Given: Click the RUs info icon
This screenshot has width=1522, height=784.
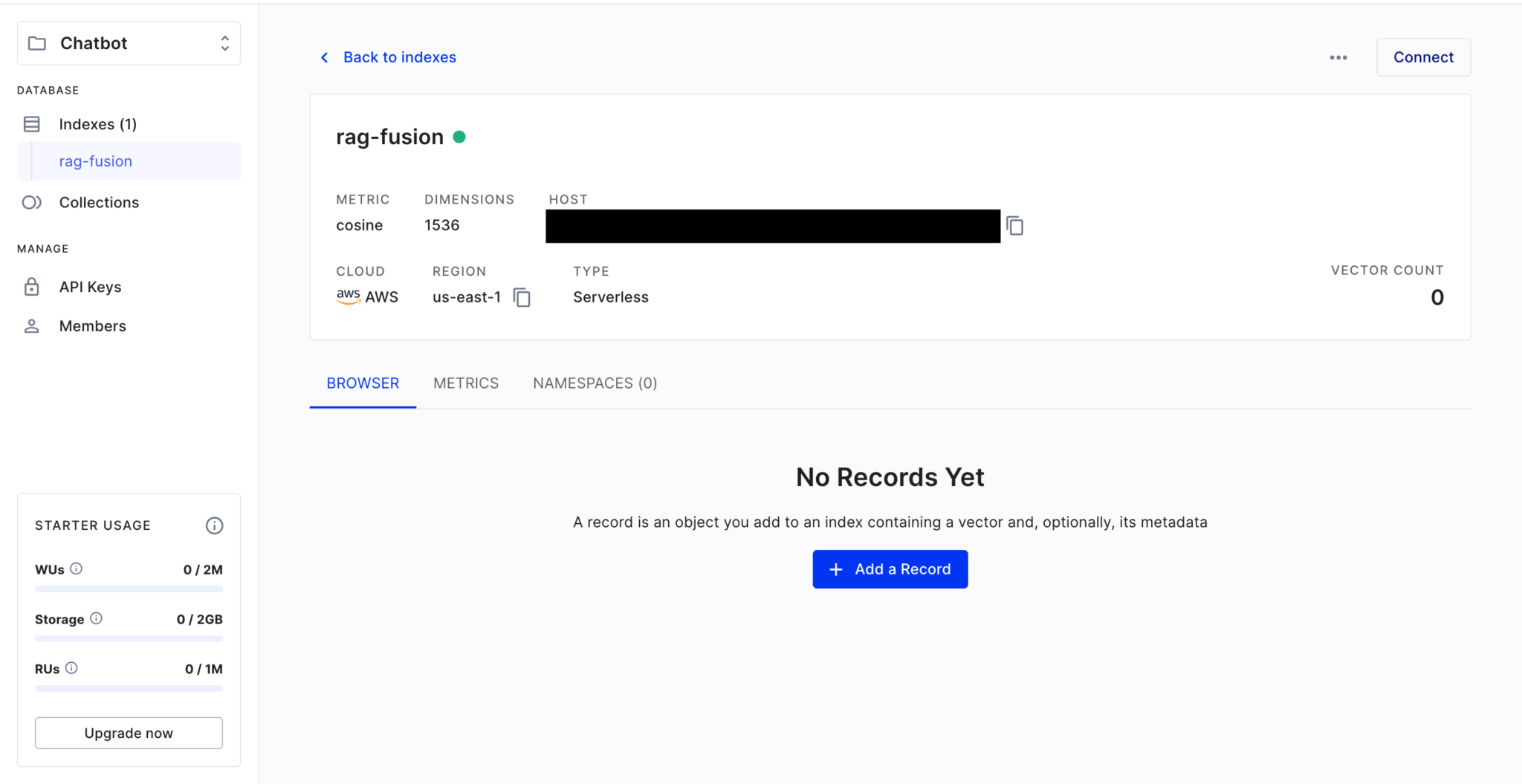Looking at the screenshot, I should pyautogui.click(x=71, y=668).
